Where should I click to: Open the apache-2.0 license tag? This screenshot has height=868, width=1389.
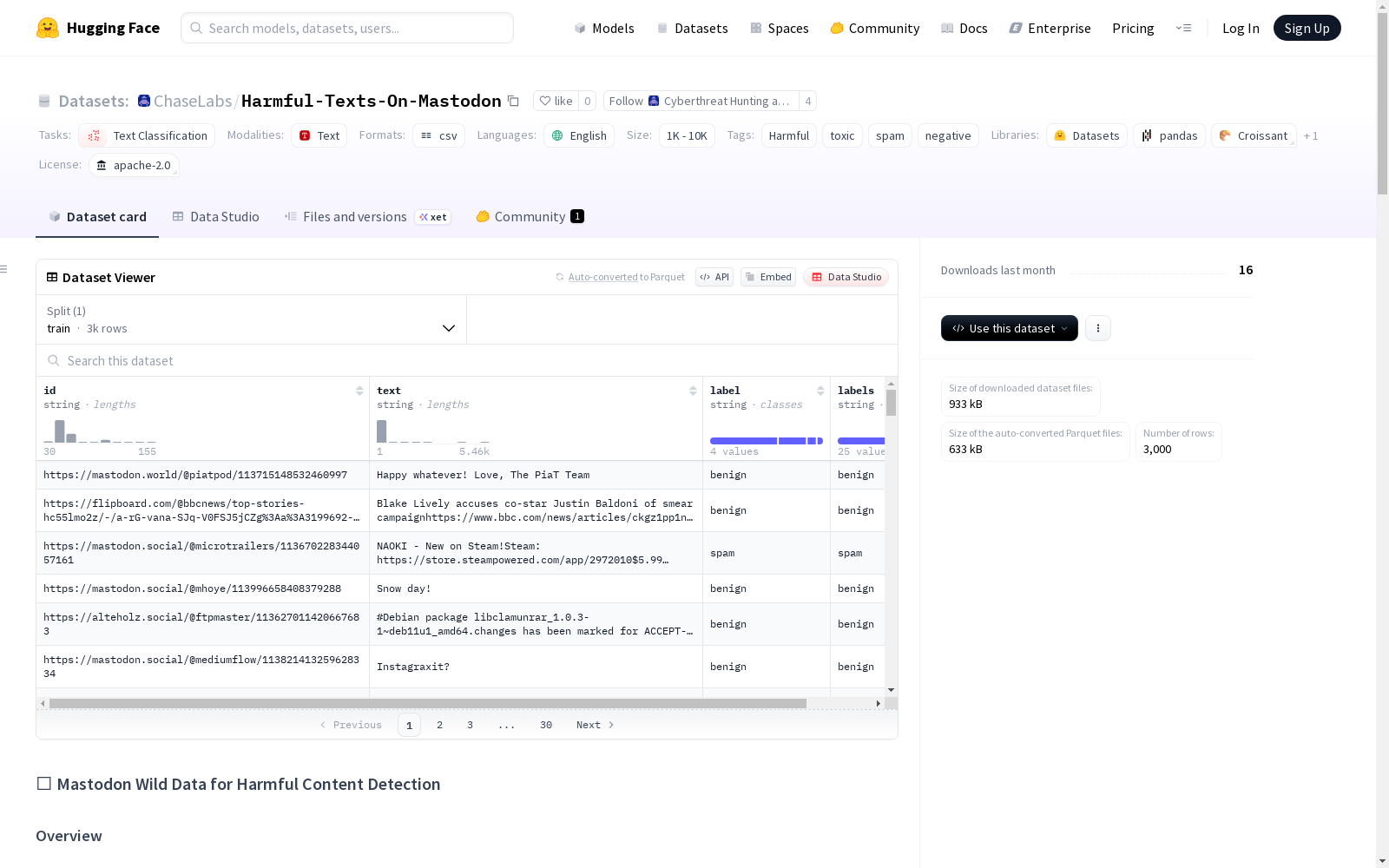point(134,165)
